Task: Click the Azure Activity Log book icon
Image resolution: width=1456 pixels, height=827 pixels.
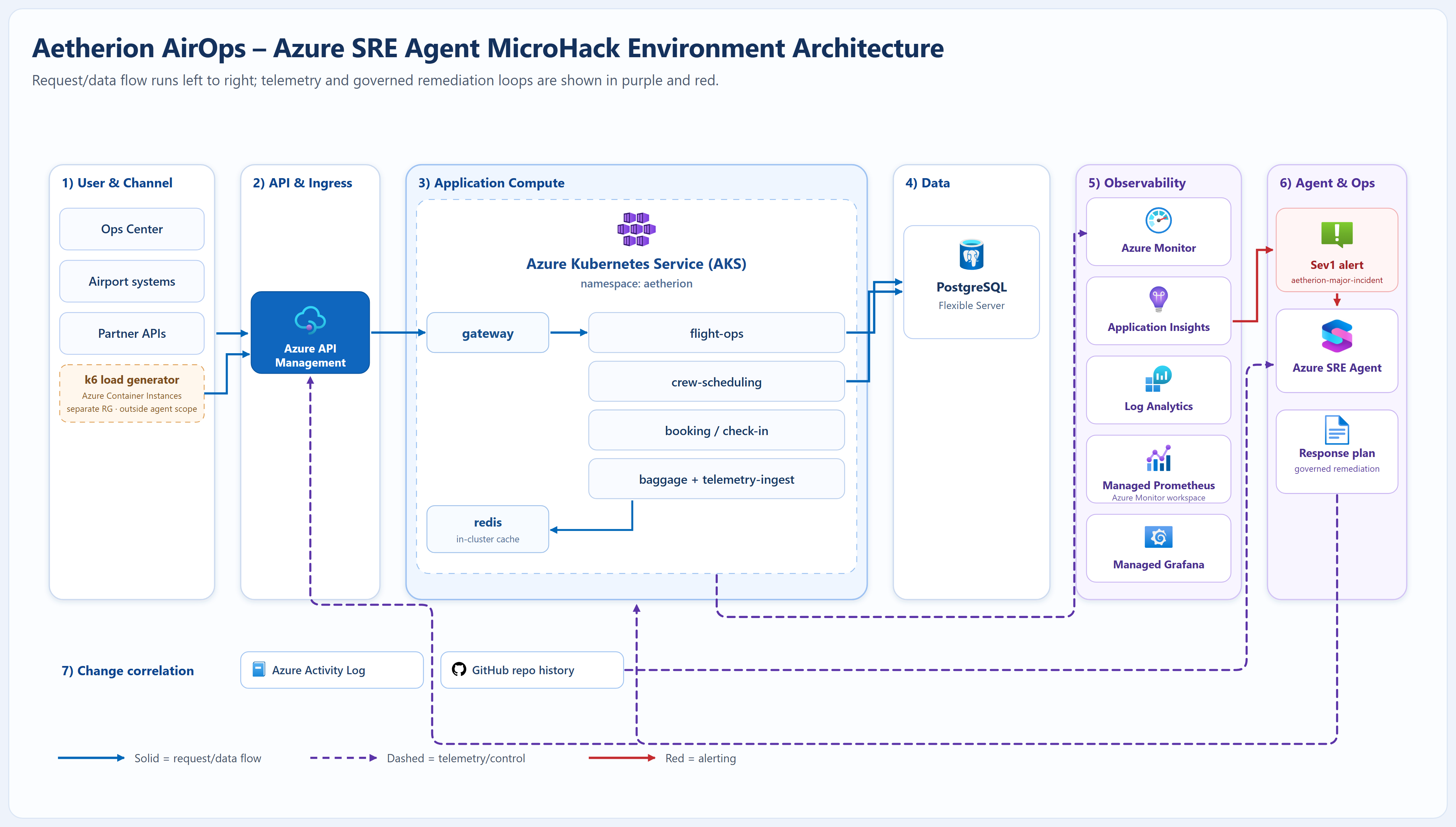Action: pos(258,669)
